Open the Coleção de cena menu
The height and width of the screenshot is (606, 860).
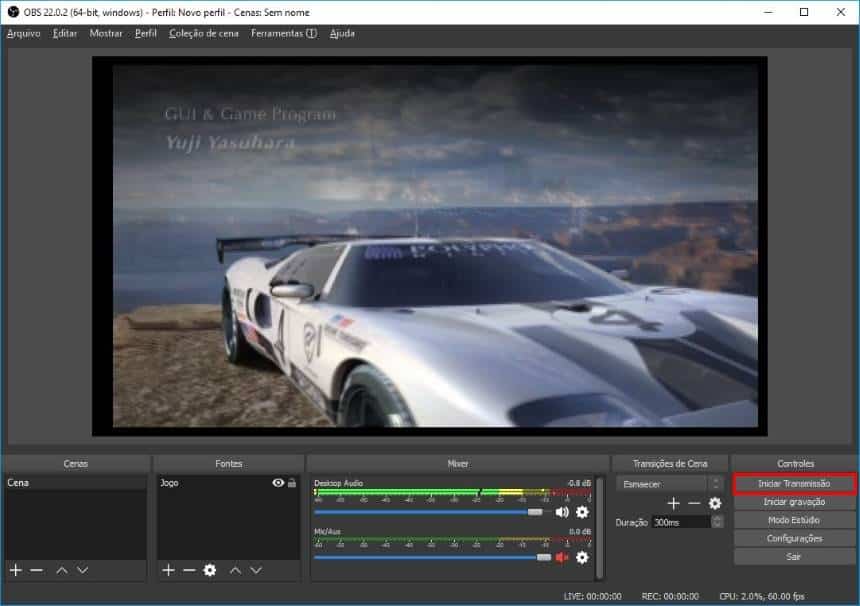coord(204,33)
